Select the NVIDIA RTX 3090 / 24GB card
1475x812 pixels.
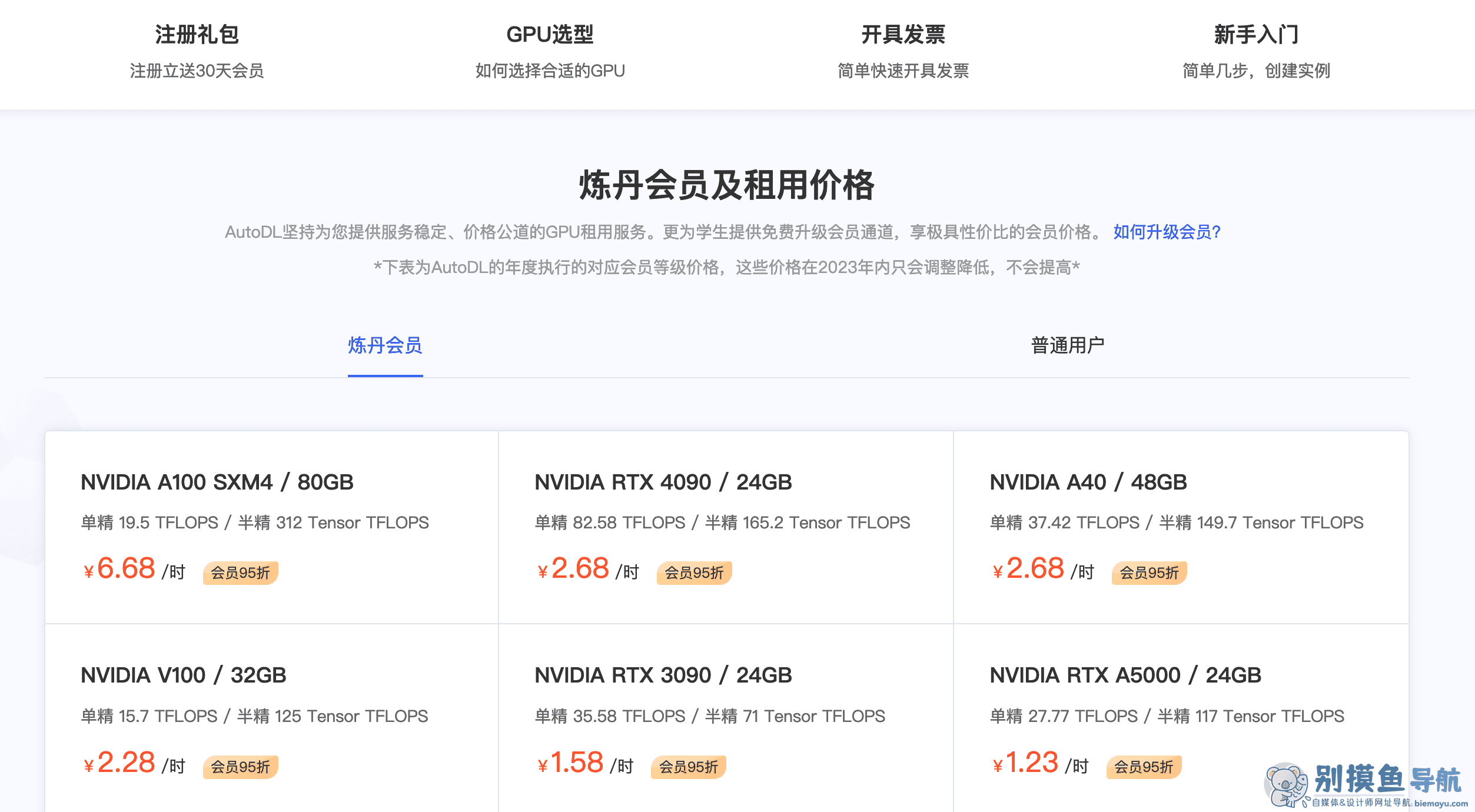726,718
